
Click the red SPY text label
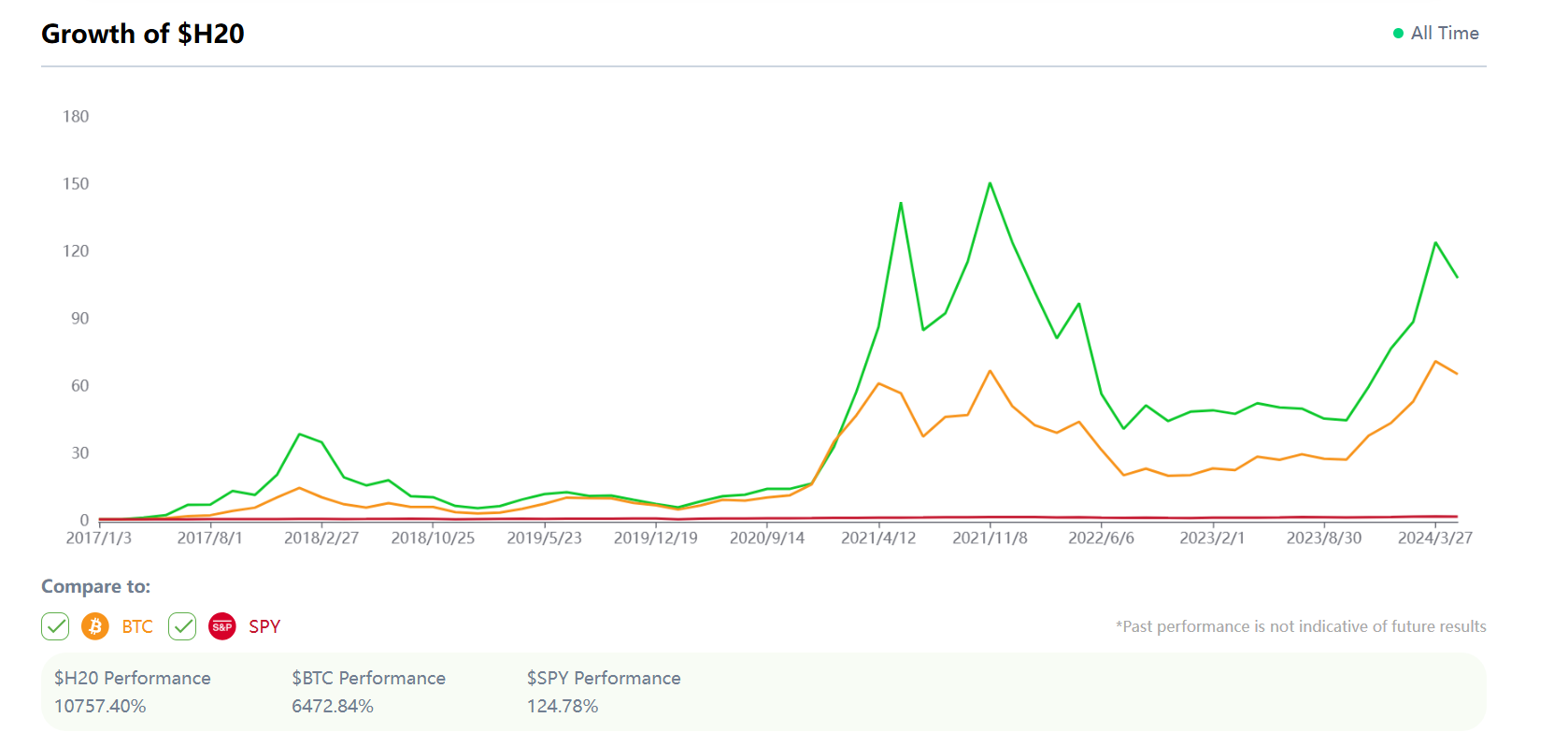pyautogui.click(x=264, y=626)
